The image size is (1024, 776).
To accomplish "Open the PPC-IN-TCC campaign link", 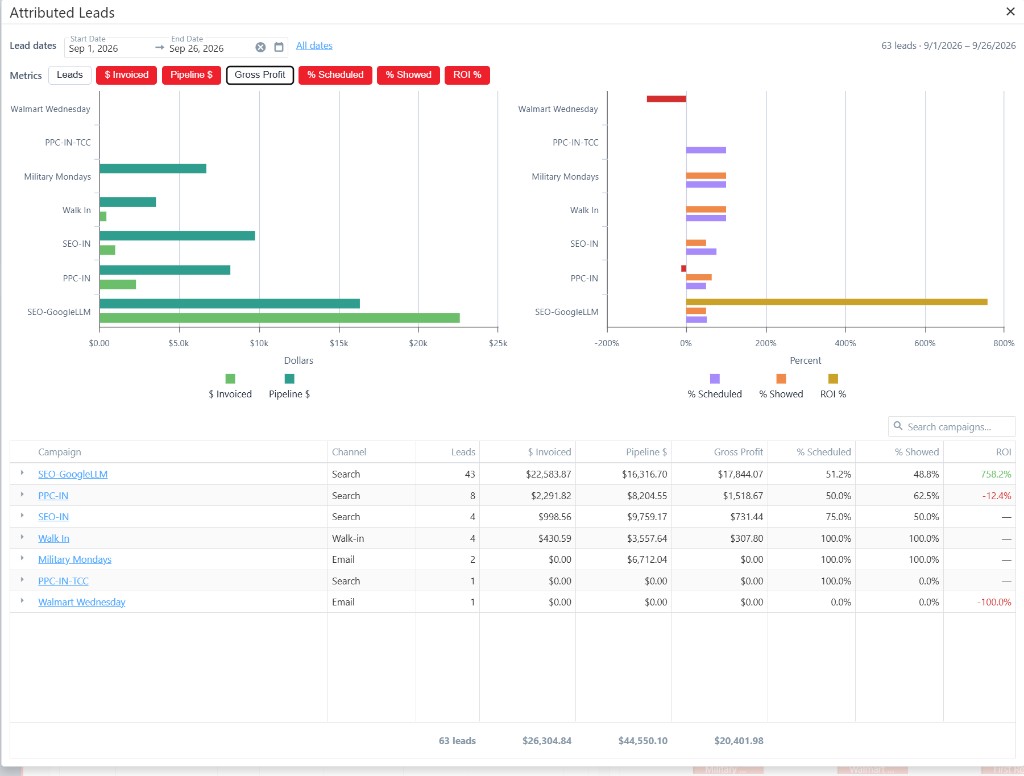I will 63,581.
